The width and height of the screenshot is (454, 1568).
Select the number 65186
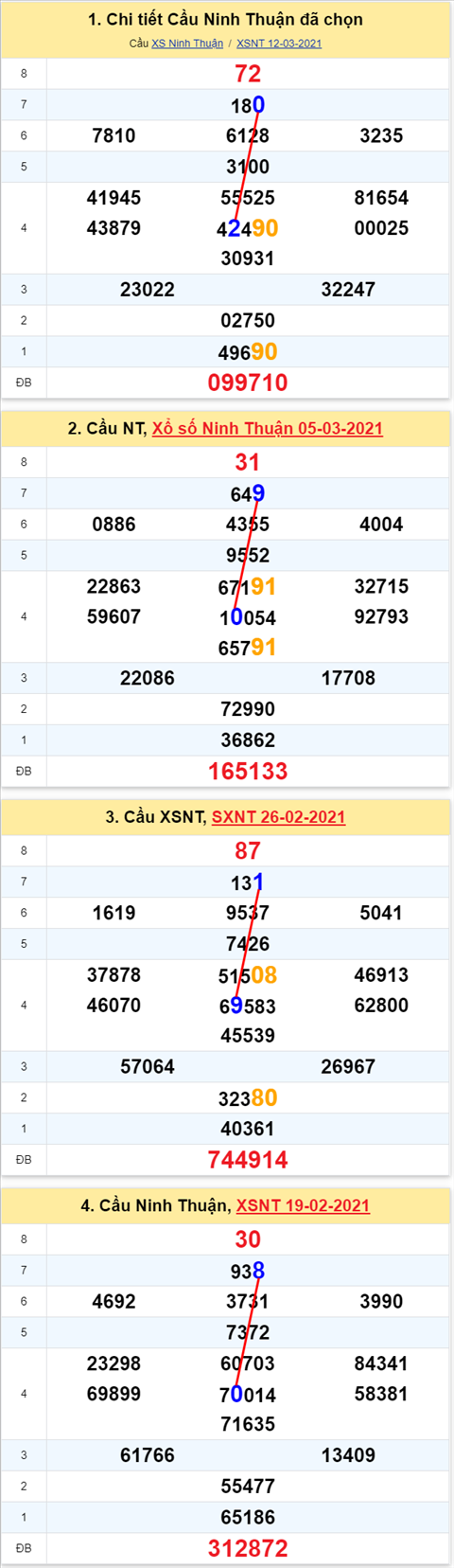[x=248, y=1518]
